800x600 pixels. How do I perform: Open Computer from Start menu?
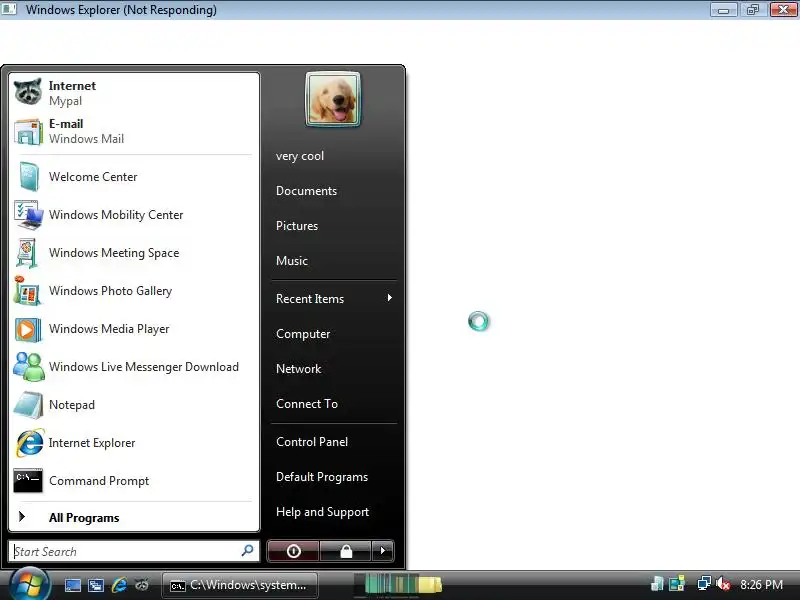coord(303,334)
